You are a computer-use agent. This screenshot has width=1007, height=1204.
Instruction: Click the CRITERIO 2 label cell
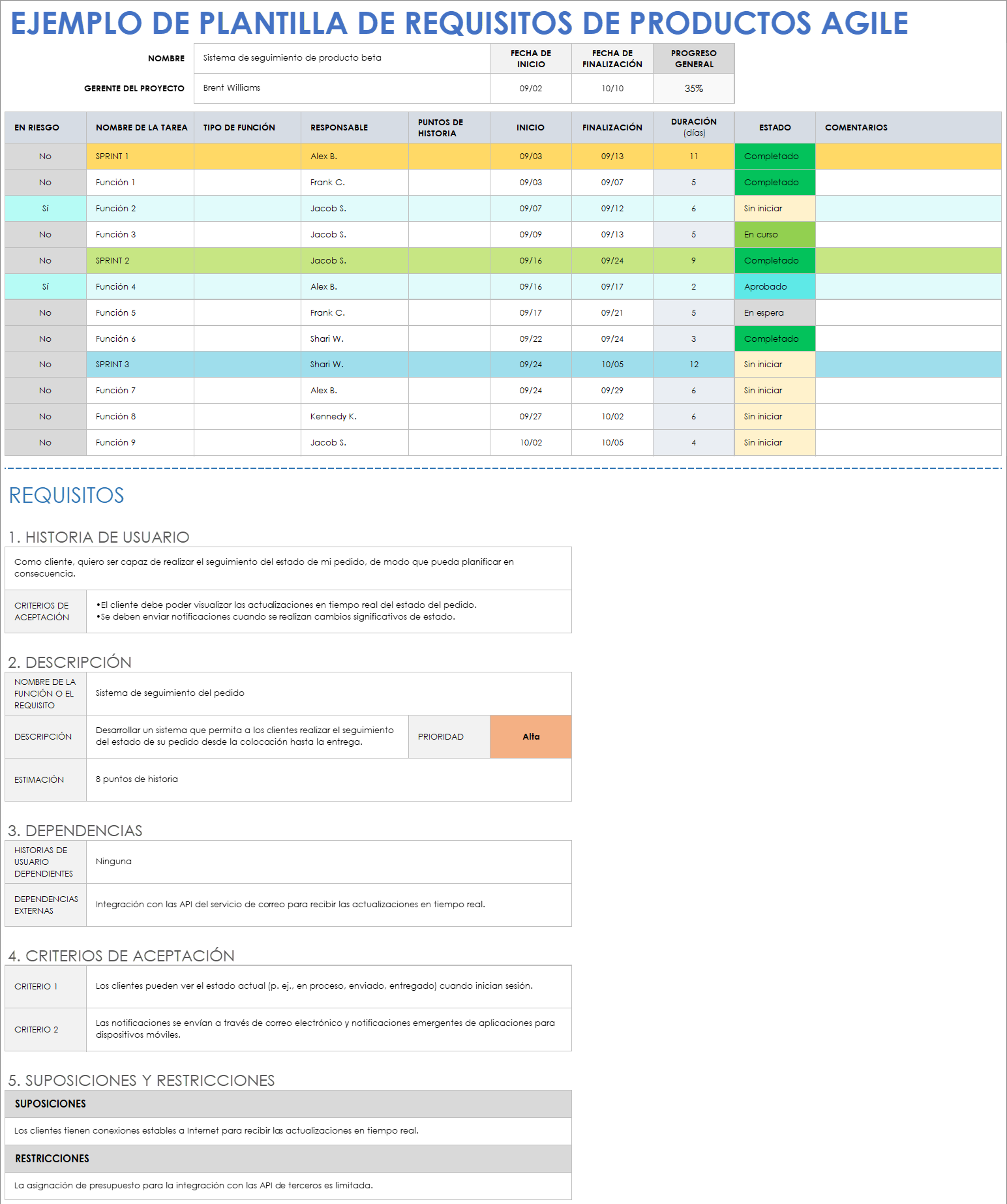pyautogui.click(x=46, y=1030)
